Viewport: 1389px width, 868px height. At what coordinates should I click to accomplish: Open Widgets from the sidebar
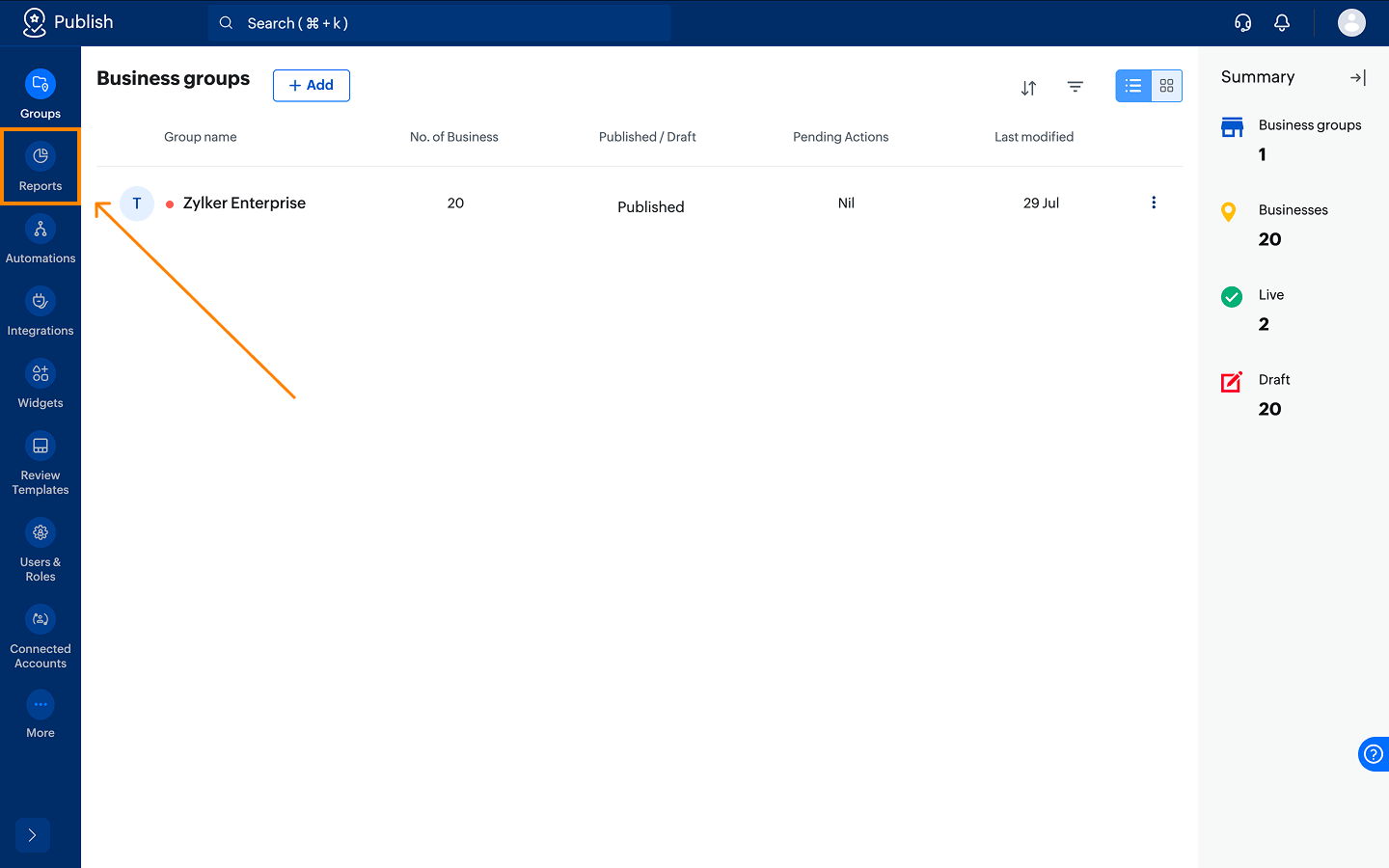coord(41,384)
